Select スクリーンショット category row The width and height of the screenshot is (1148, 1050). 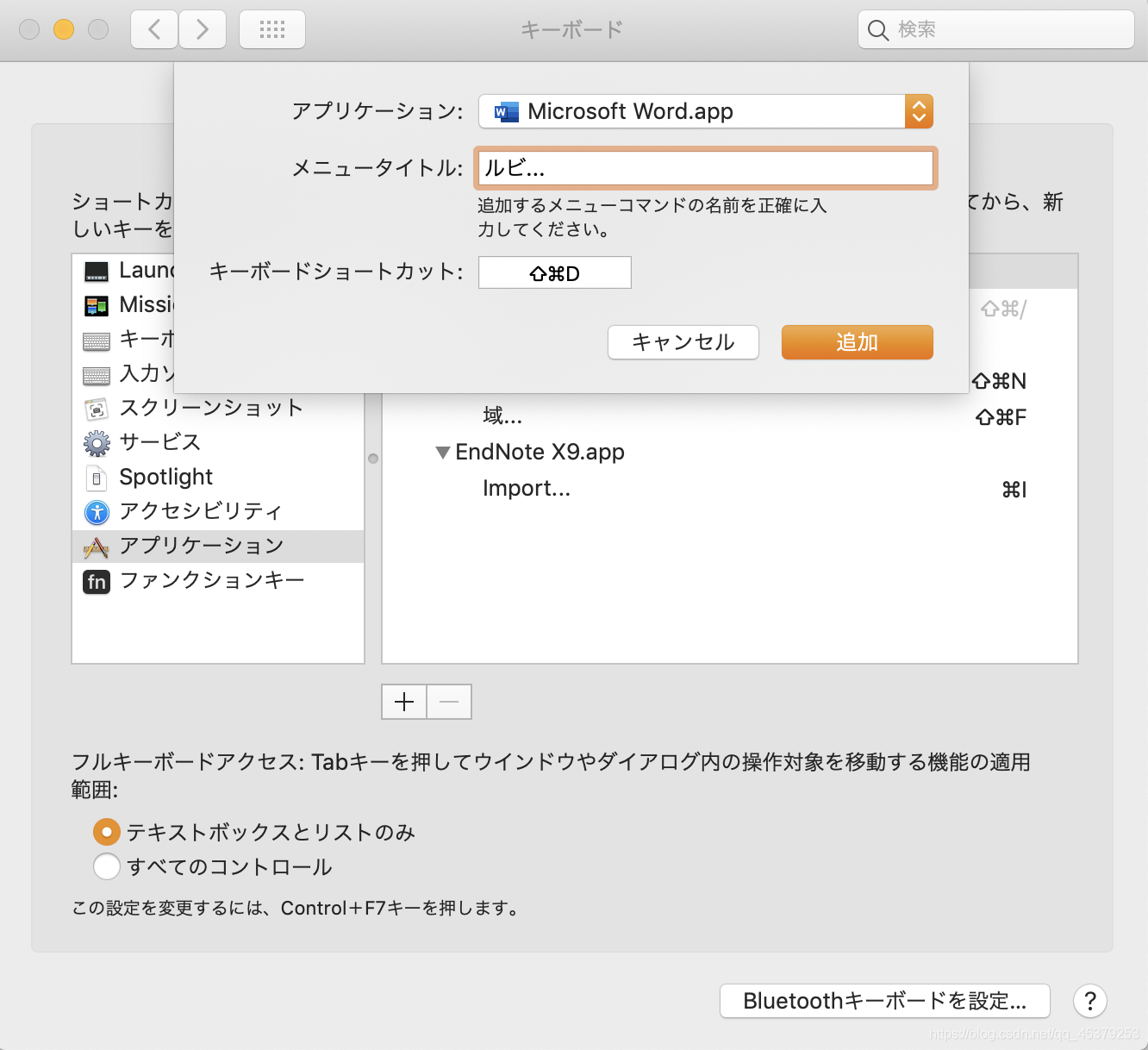tap(218, 409)
